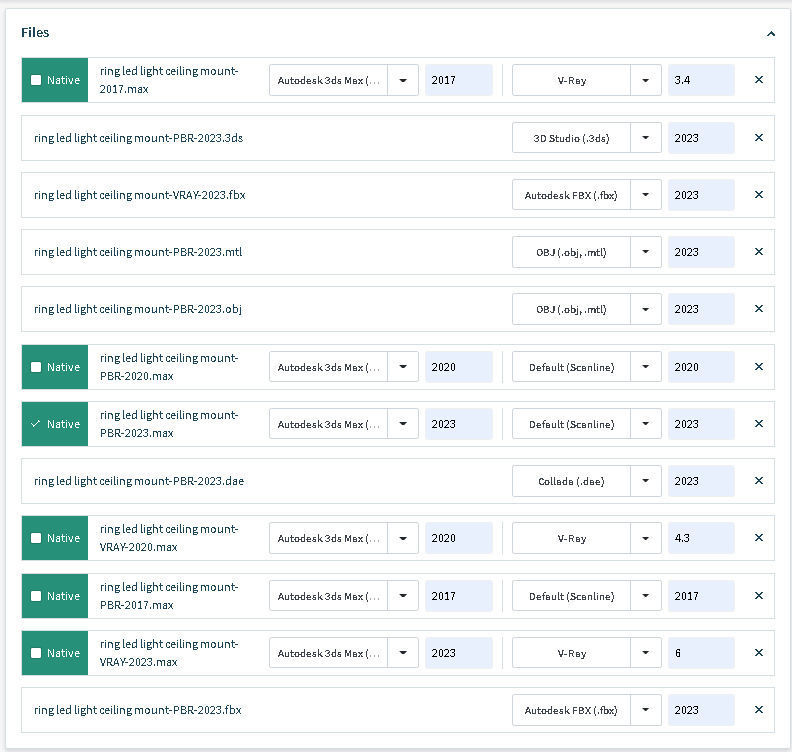792x752 pixels.
Task: Remove the PBR-2023.mtl file
Action: (758, 252)
